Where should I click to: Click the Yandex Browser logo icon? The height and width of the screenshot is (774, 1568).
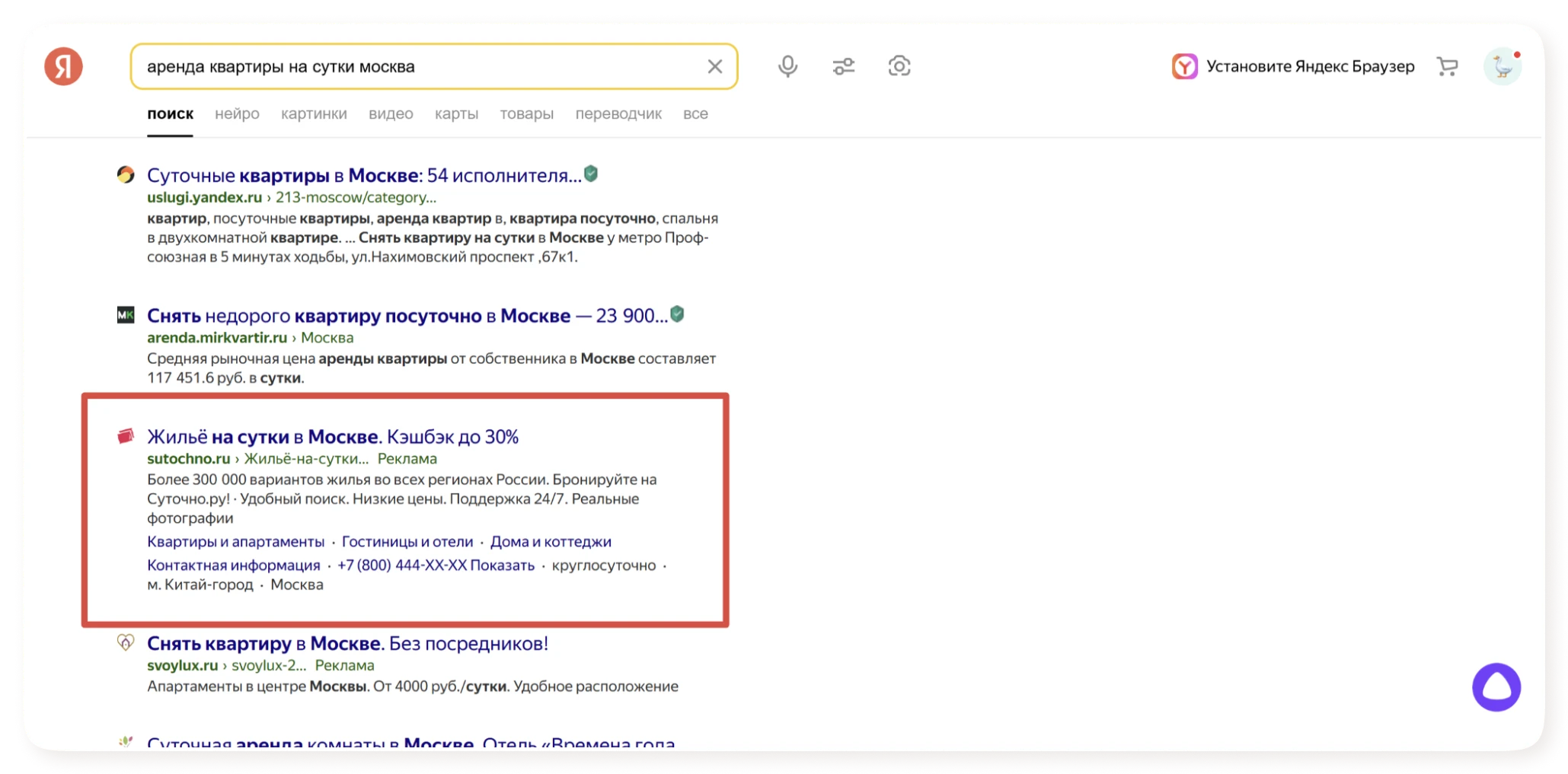point(1184,66)
